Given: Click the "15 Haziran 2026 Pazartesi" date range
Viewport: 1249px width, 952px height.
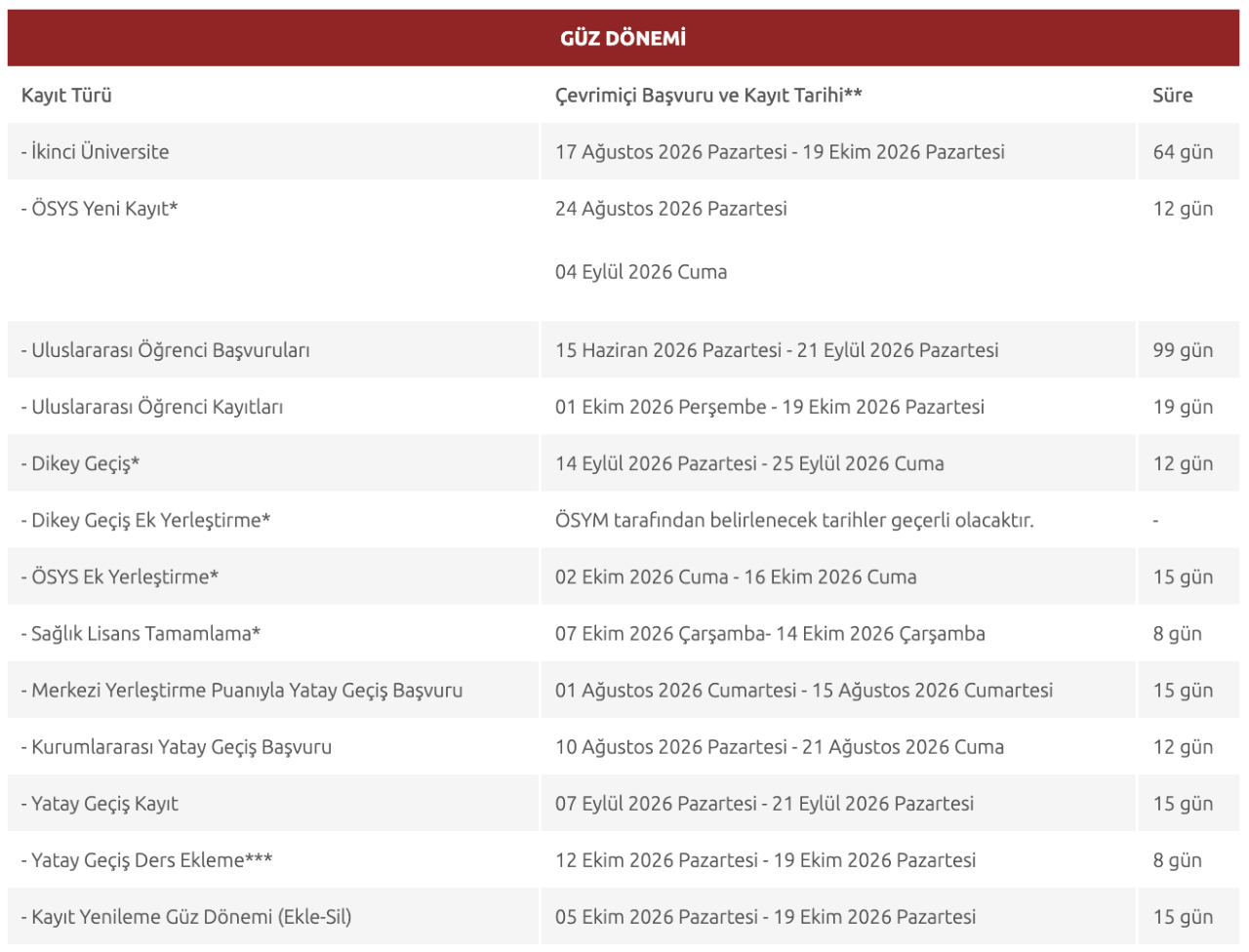Looking at the screenshot, I should [x=777, y=350].
